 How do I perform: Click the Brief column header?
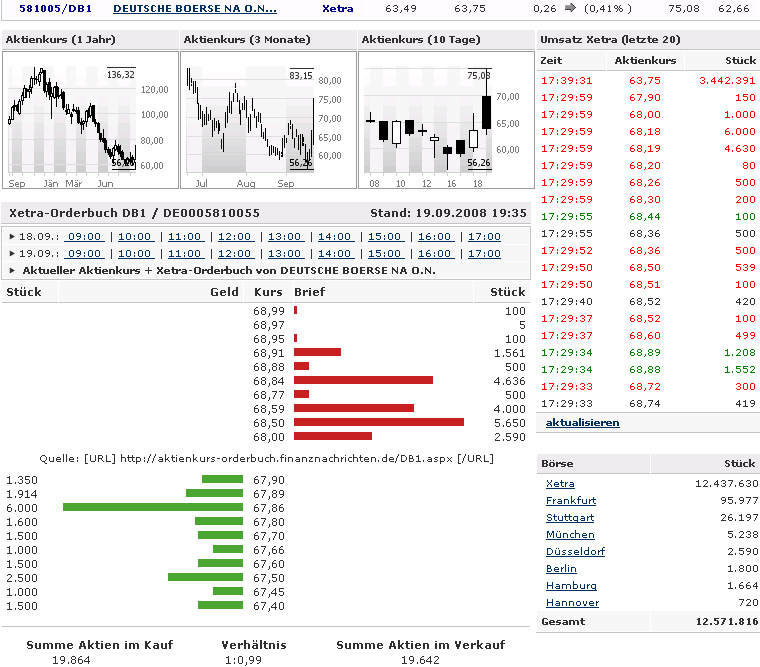click(x=309, y=292)
